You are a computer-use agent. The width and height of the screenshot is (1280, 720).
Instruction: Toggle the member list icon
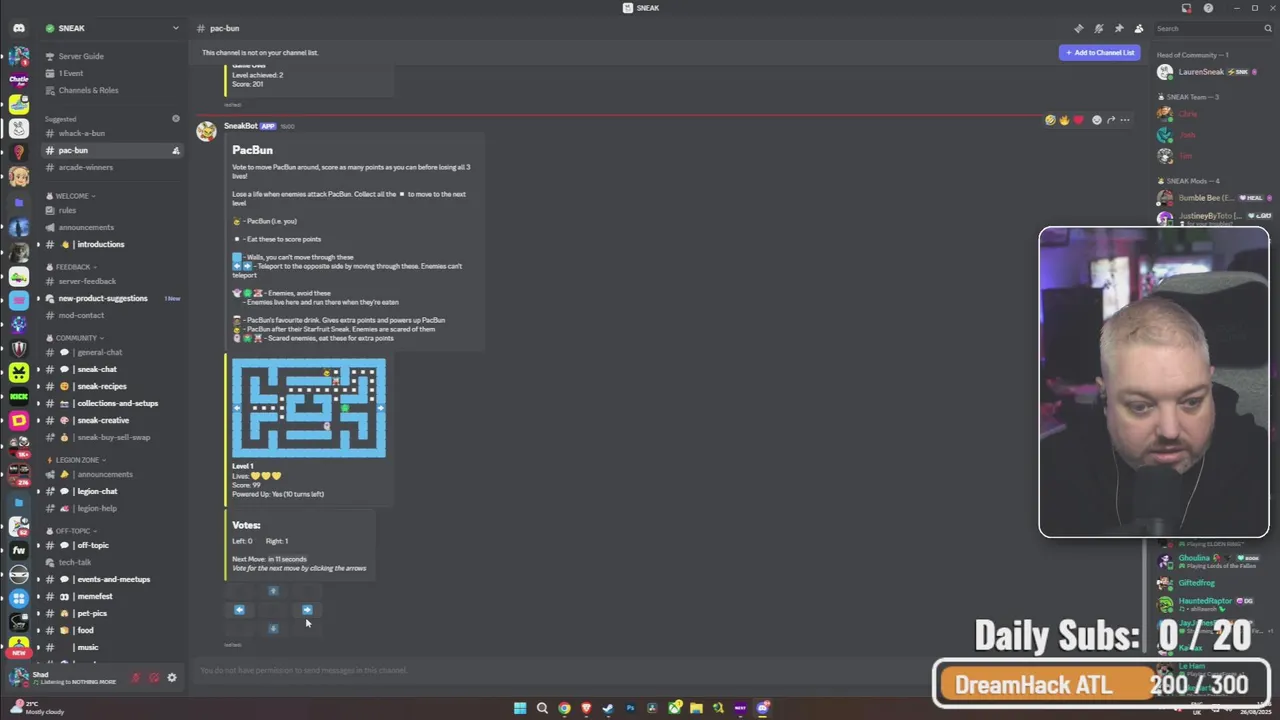pyautogui.click(x=1138, y=28)
